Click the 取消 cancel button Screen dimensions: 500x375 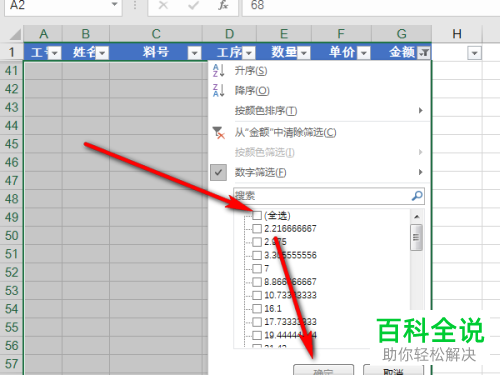pyautogui.click(x=393, y=370)
